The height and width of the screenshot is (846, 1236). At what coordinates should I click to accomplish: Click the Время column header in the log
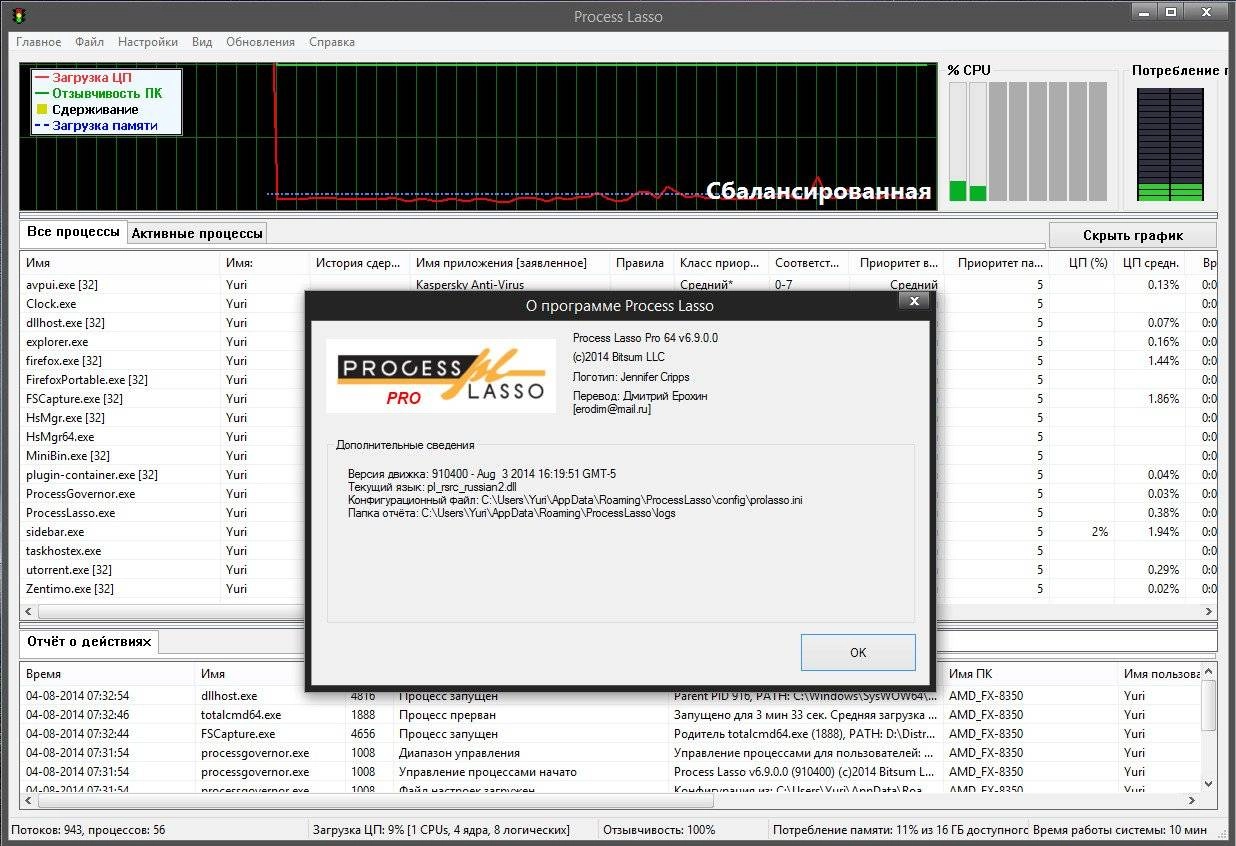tap(107, 674)
